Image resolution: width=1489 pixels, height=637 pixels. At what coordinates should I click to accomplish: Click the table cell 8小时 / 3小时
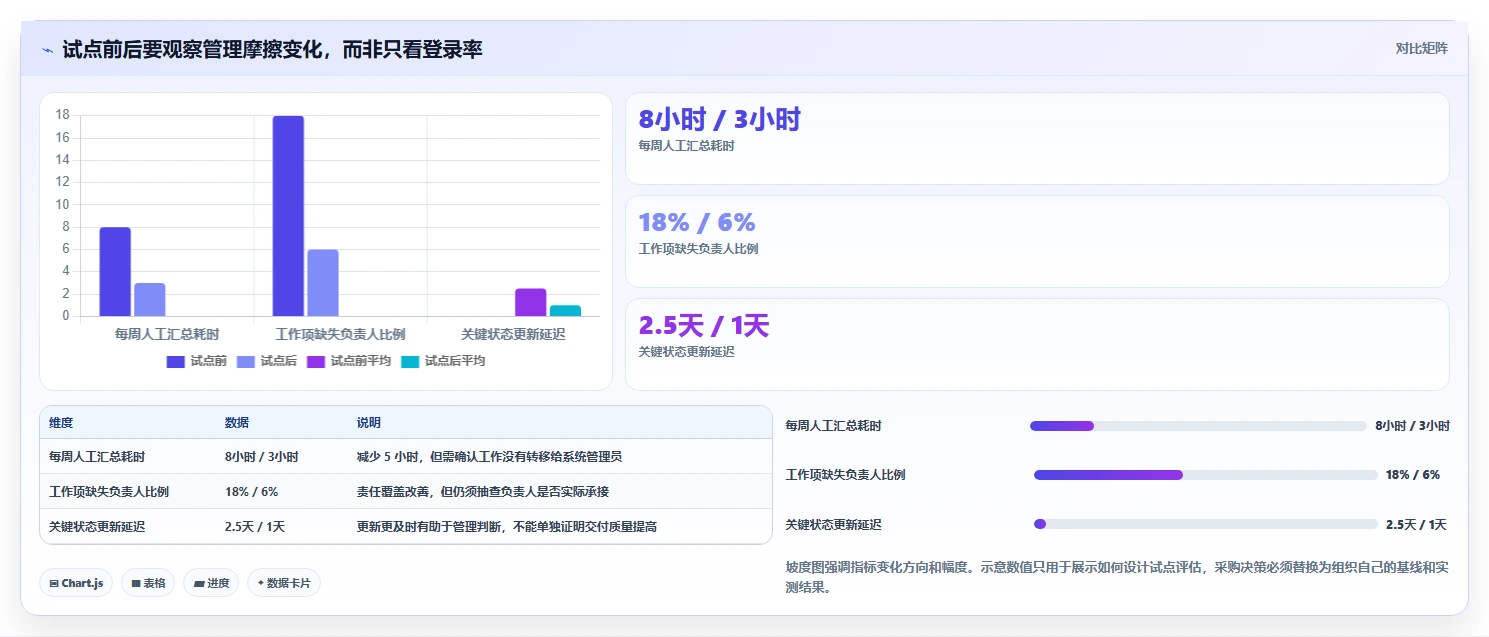click(262, 457)
